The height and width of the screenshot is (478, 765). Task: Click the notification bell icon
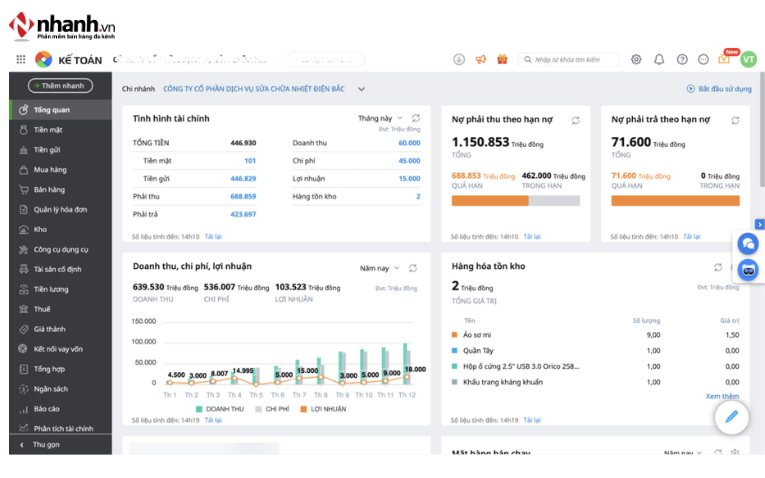tap(659, 60)
